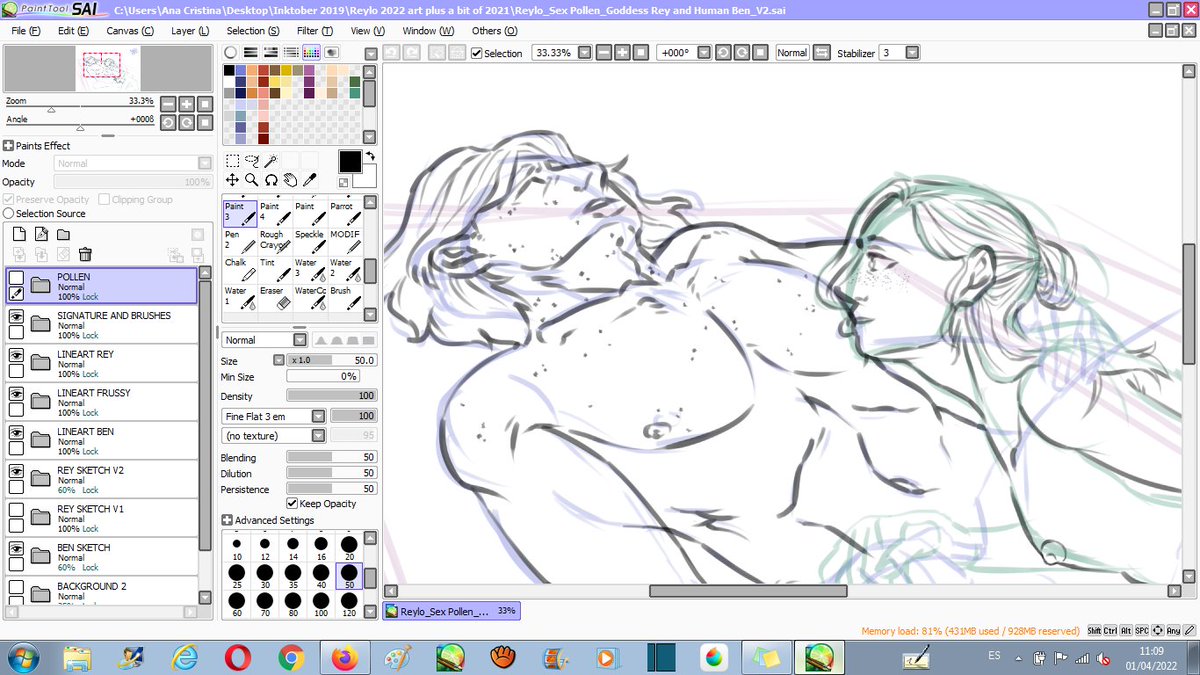Choose the Eraser tool preset

coord(274,296)
